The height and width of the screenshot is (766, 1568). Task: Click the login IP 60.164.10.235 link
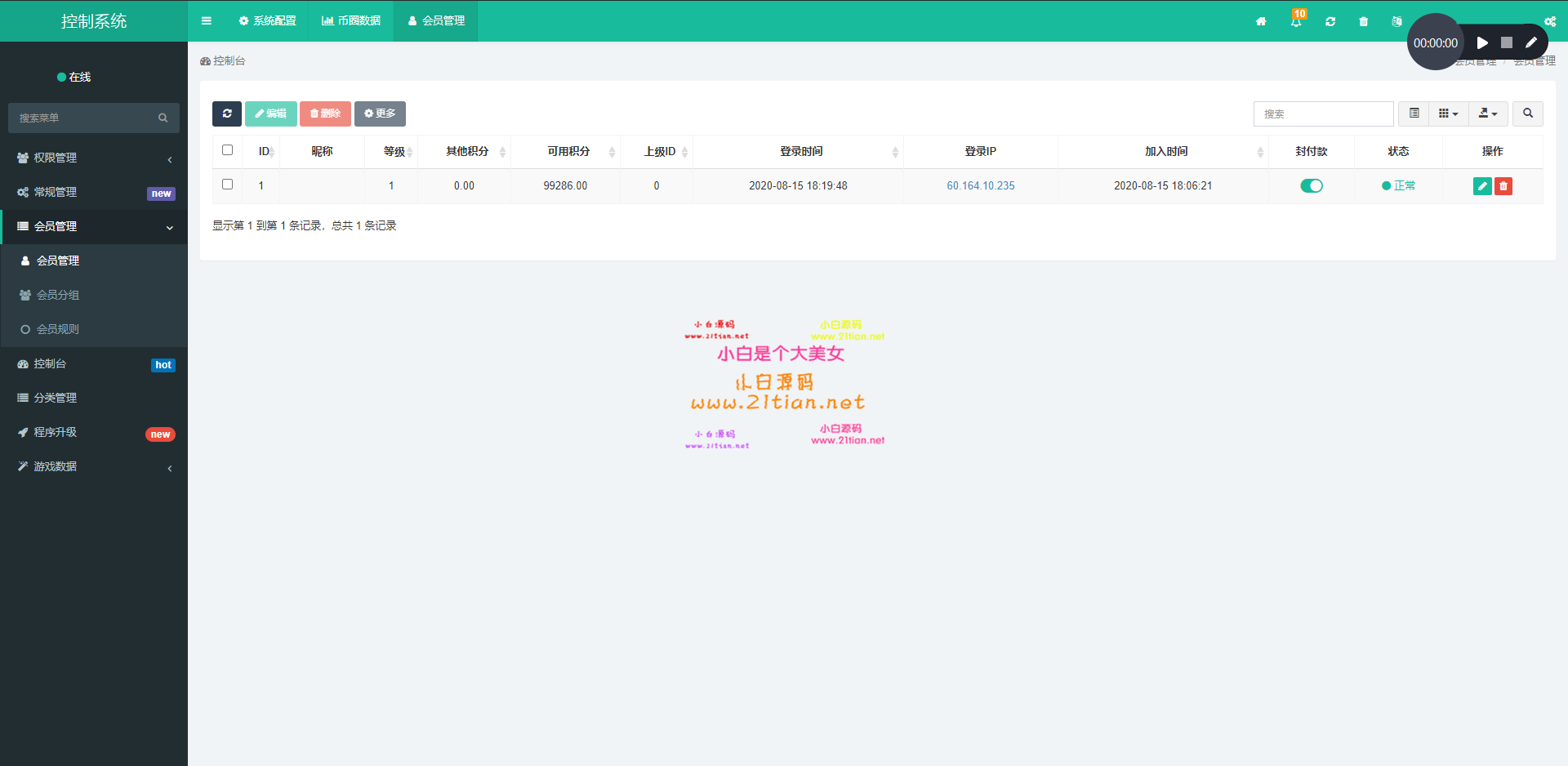coord(980,186)
